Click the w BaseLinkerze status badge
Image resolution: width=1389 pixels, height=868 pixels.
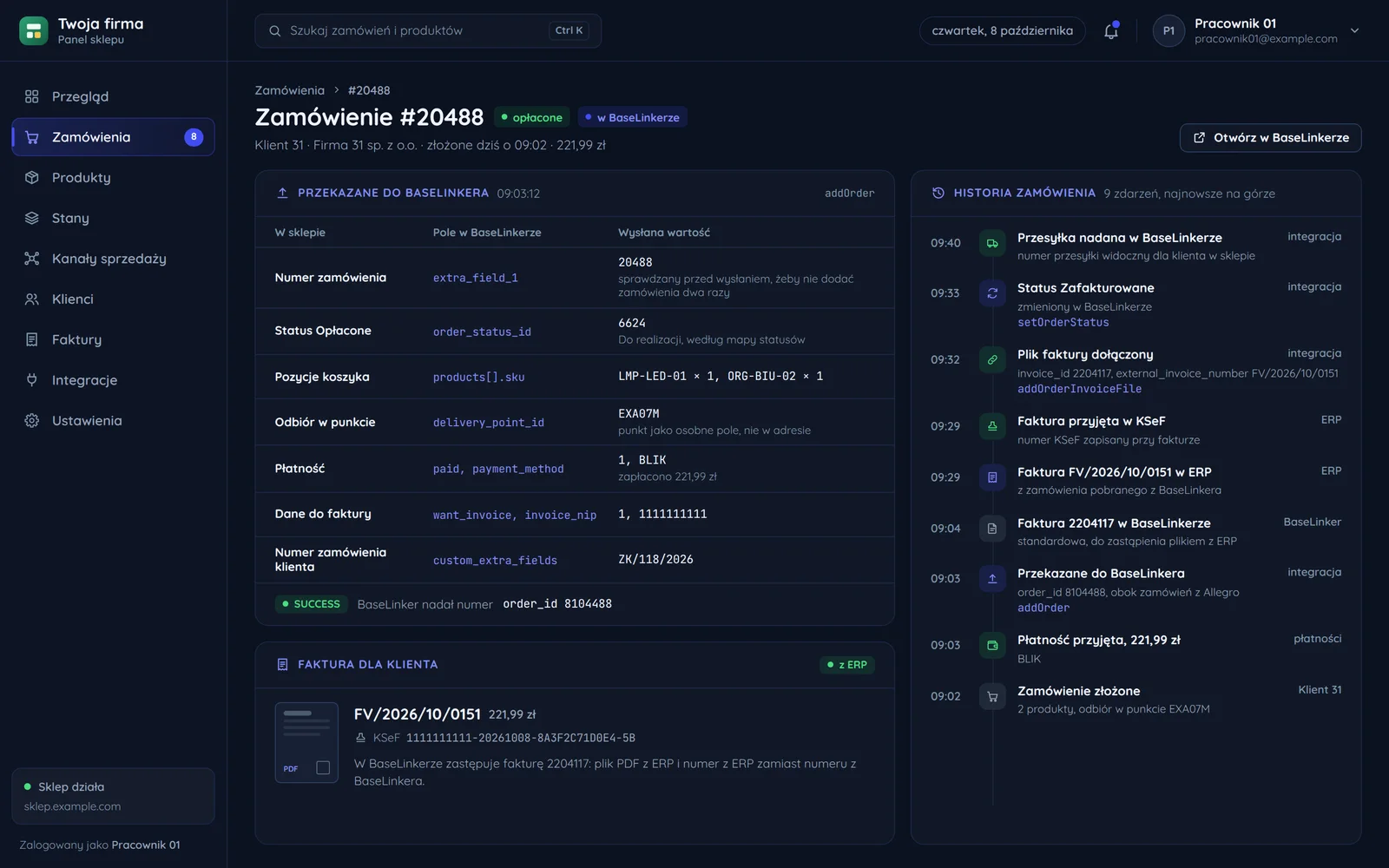633,117
